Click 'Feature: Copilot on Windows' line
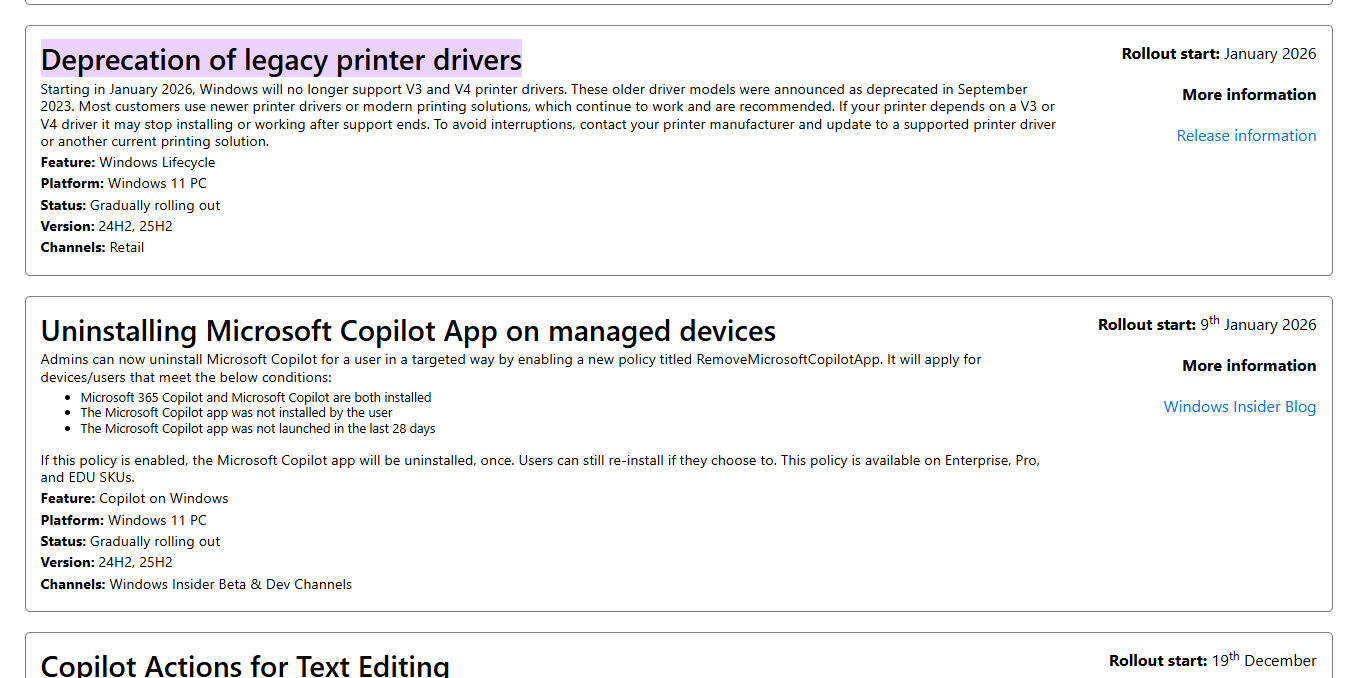The image size is (1347, 678). click(x=134, y=498)
